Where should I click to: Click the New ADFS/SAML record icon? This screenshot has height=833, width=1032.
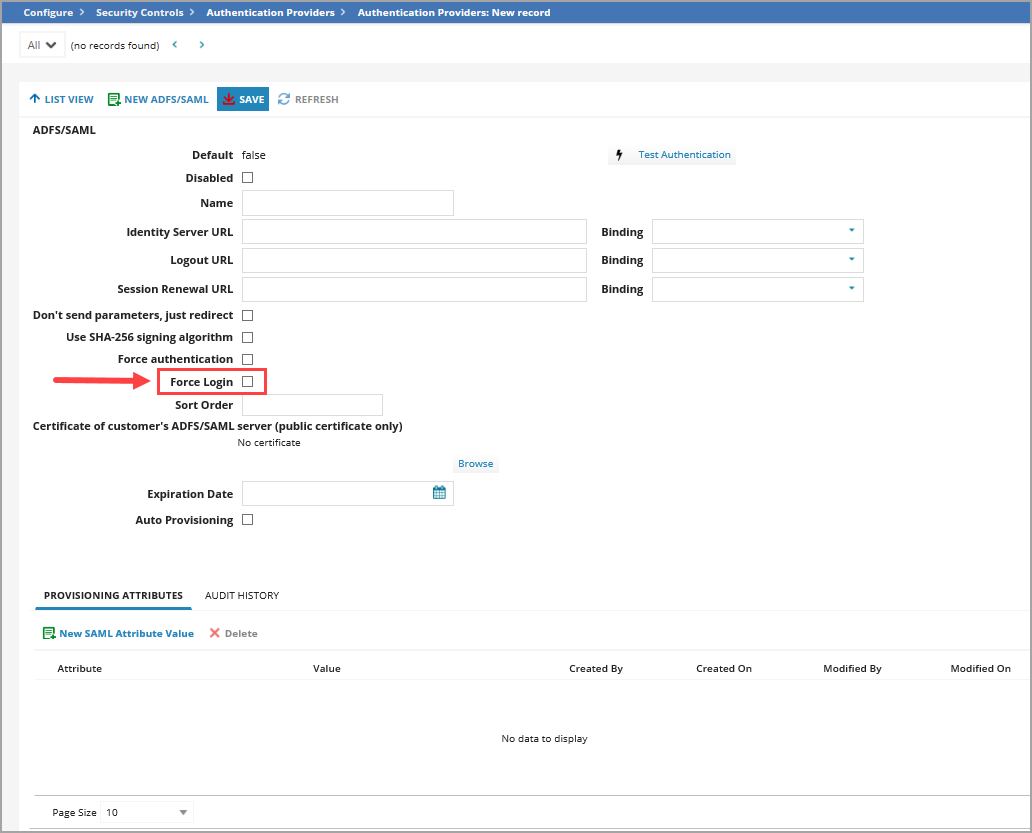pos(114,100)
